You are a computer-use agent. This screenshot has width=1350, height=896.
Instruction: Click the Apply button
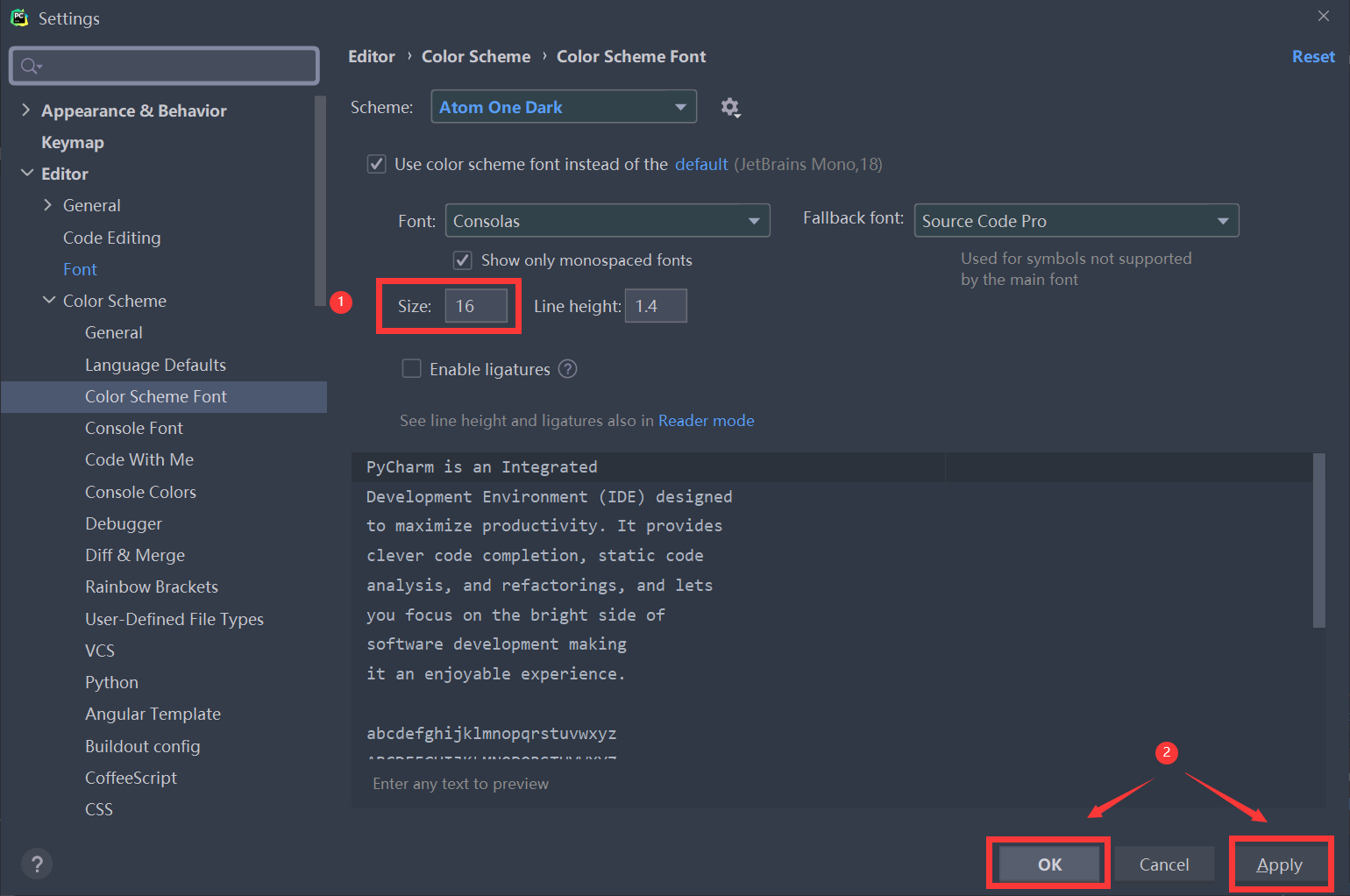point(1280,864)
